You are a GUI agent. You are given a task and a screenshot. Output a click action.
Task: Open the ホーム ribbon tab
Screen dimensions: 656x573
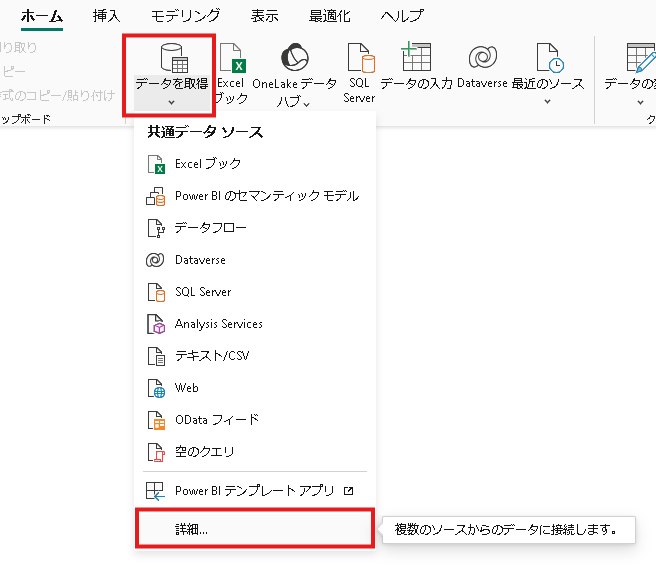(x=42, y=16)
